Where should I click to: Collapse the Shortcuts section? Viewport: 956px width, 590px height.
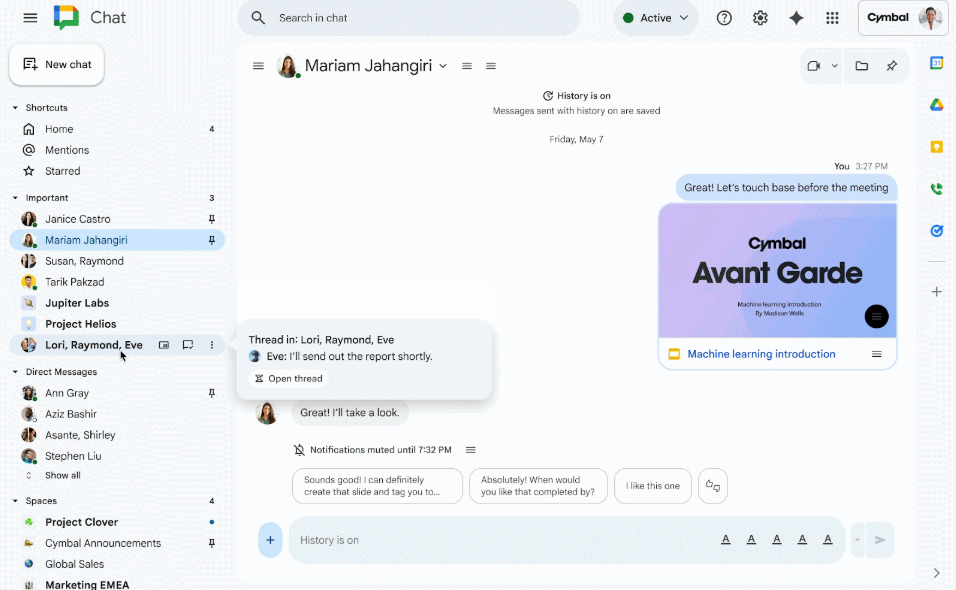[15, 108]
